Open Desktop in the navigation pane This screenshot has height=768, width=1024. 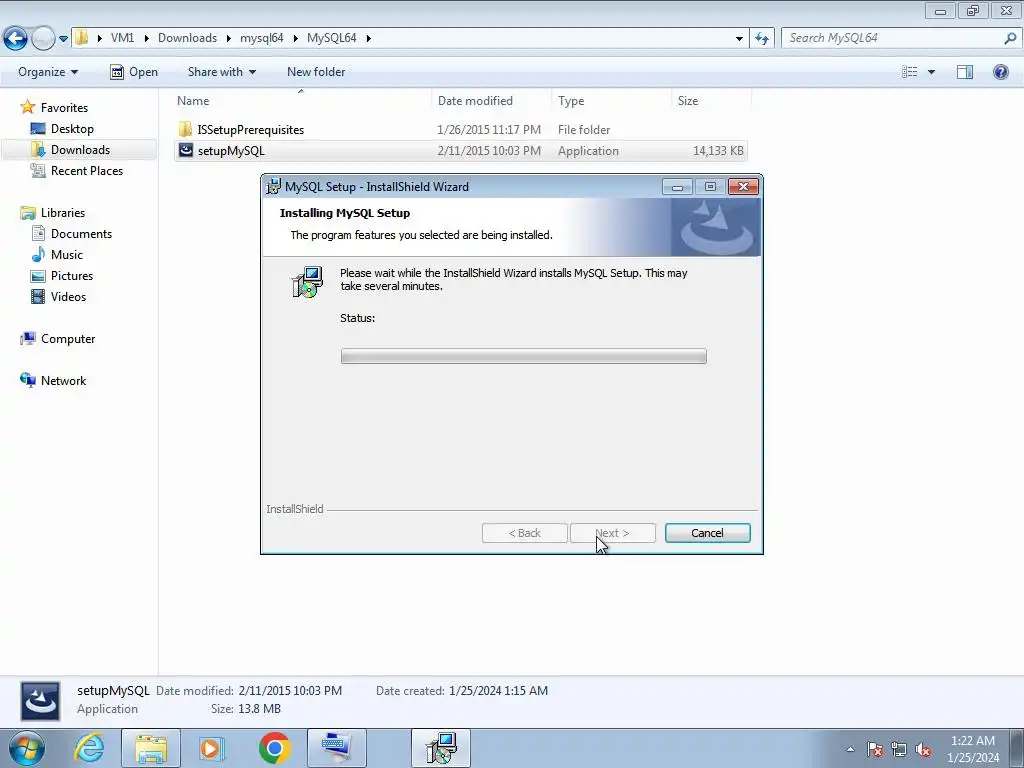[72, 129]
